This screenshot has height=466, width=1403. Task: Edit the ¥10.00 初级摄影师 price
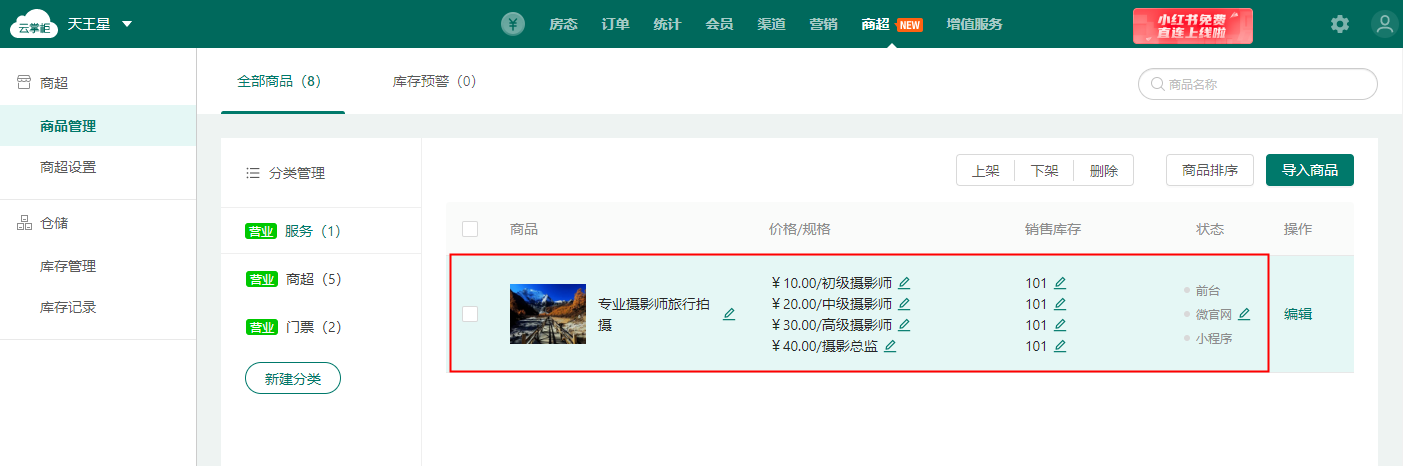click(x=904, y=283)
